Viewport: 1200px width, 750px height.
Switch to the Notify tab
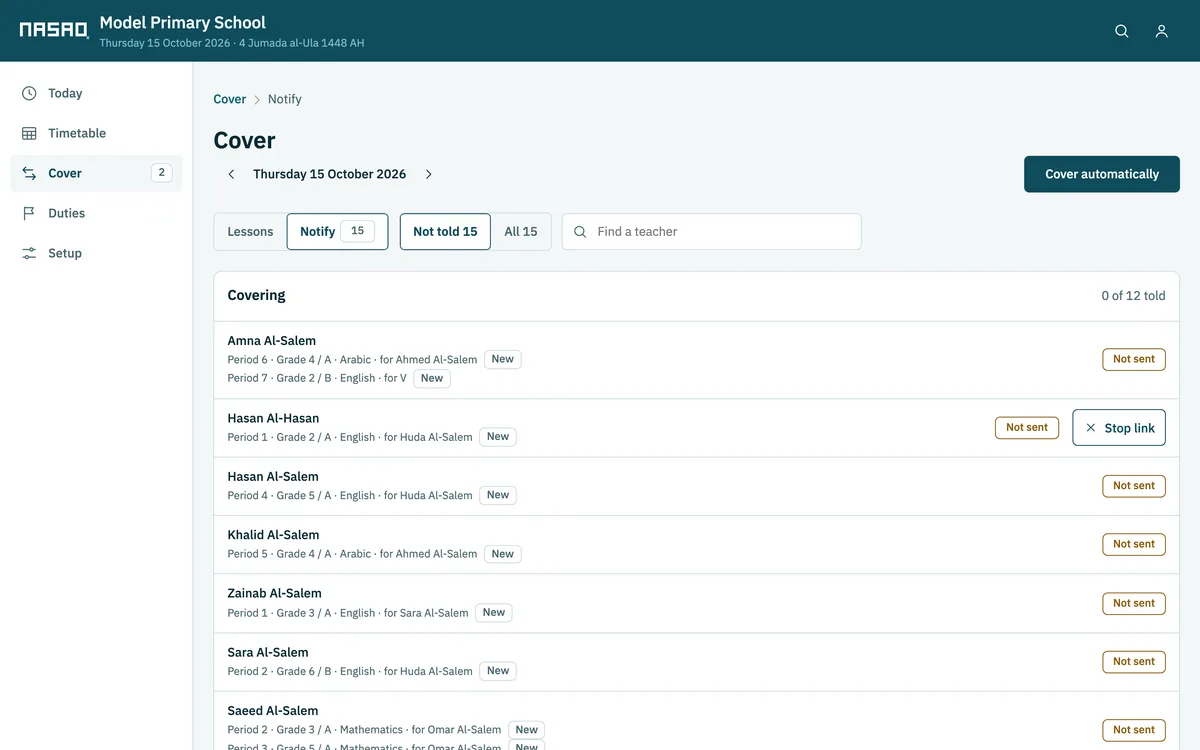coord(337,231)
